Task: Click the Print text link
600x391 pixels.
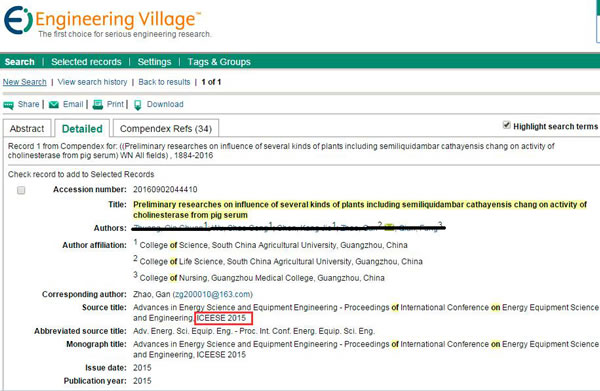Action: (x=115, y=104)
